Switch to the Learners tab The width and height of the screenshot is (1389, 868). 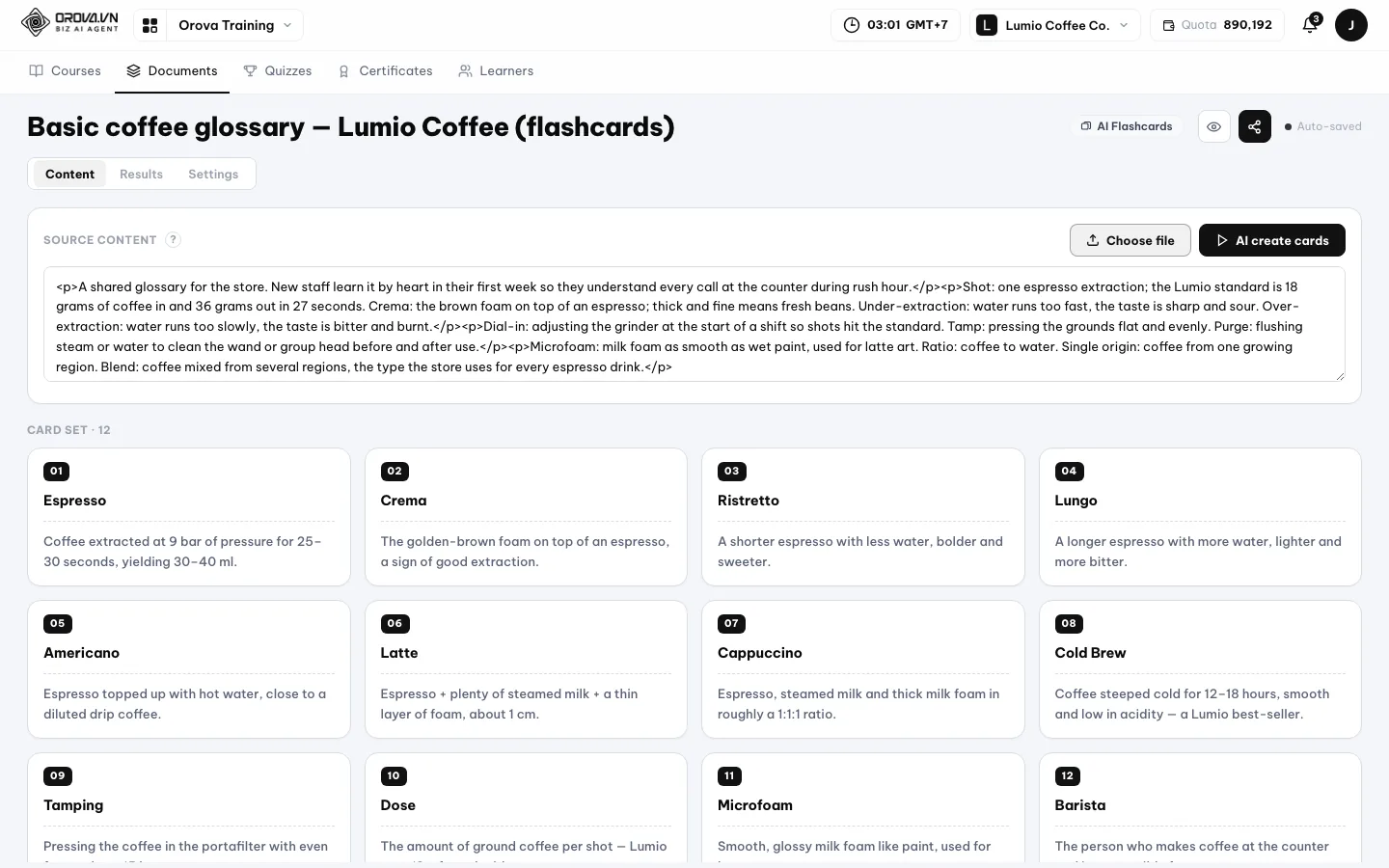tap(496, 71)
